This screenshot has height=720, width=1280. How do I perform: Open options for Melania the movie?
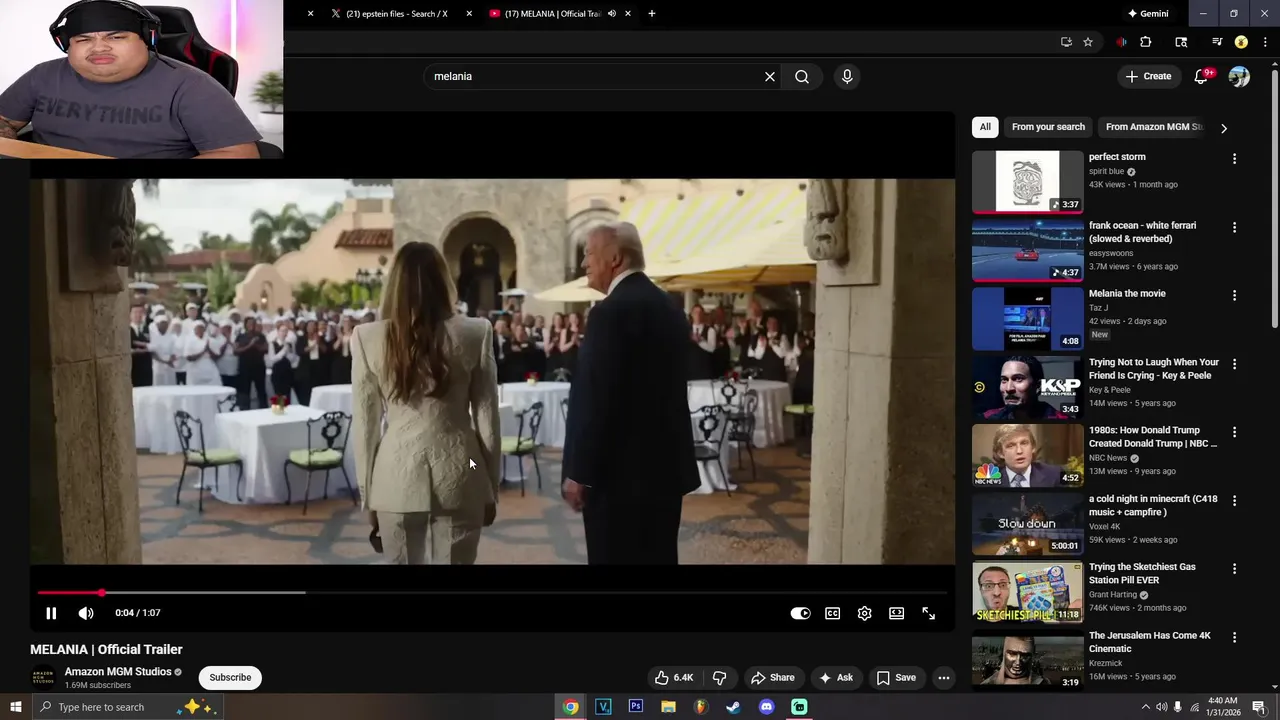[x=1234, y=295]
